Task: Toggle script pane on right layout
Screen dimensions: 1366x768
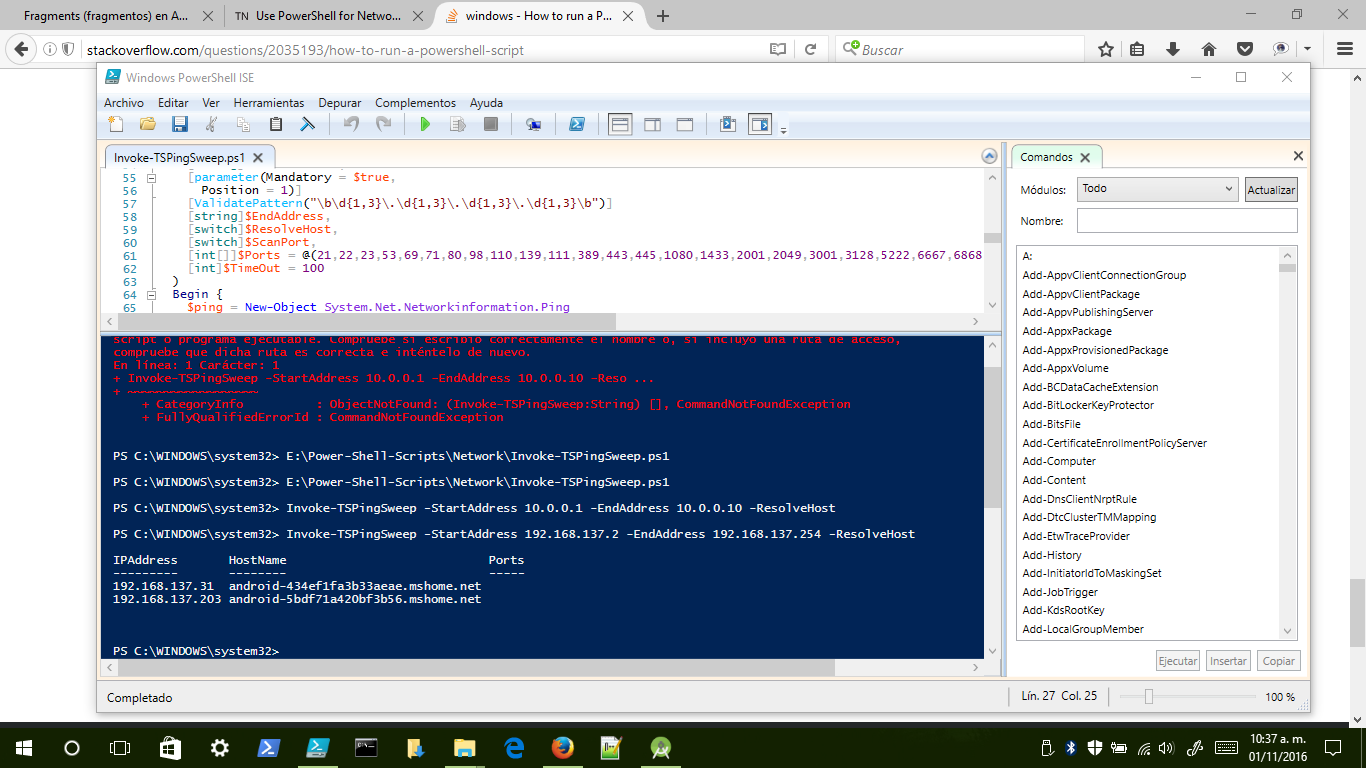Action: pyautogui.click(x=652, y=125)
